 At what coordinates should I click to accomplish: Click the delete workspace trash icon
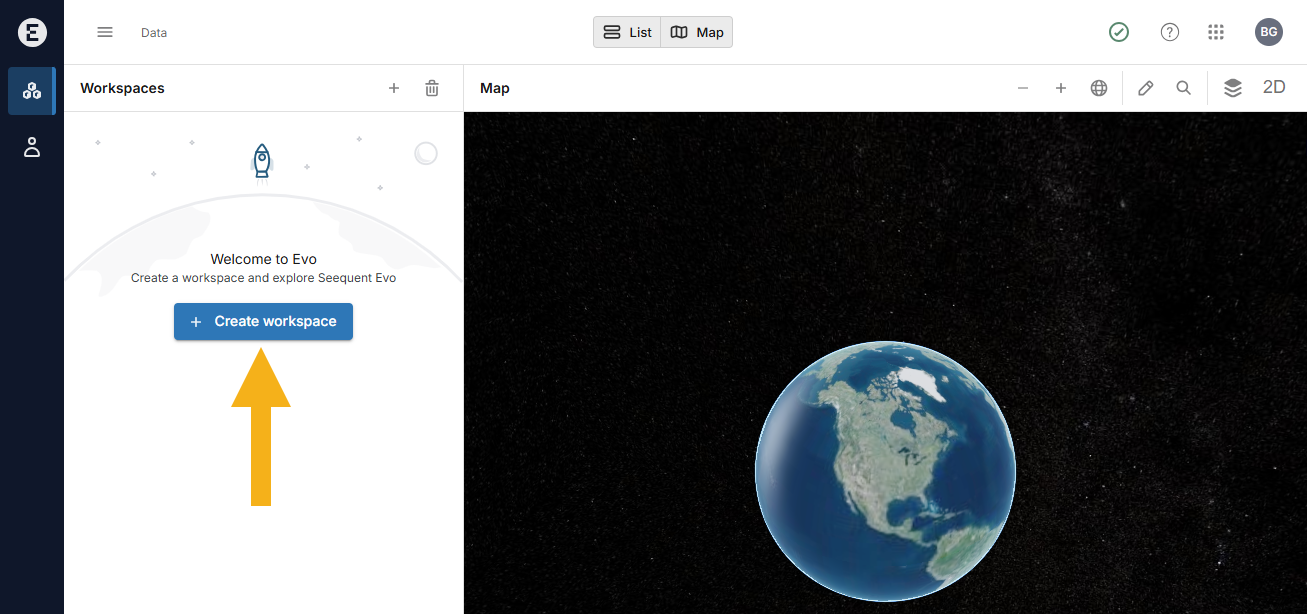(432, 88)
